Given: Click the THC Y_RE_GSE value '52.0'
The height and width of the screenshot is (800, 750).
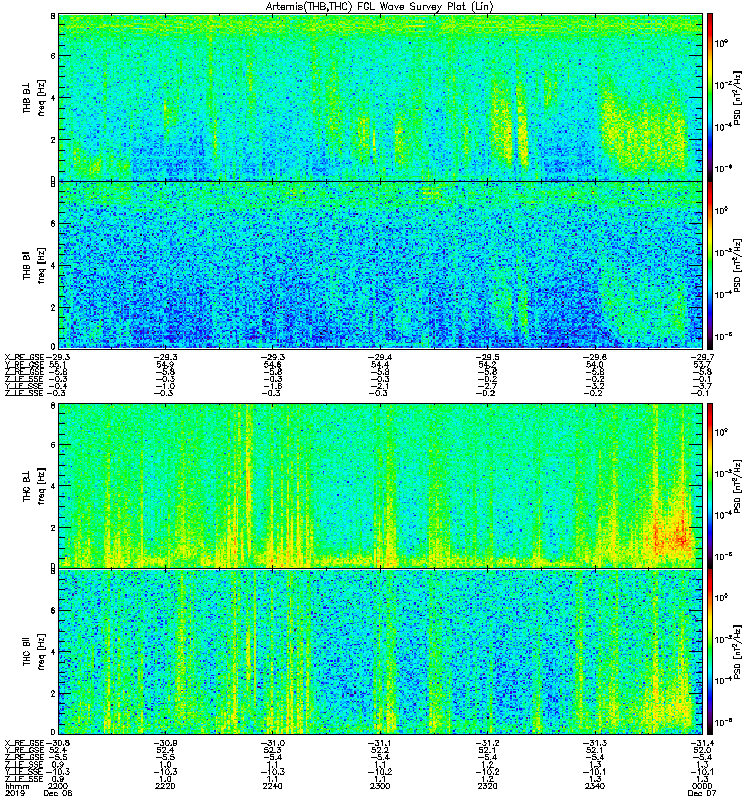Looking at the screenshot, I should tap(702, 751).
